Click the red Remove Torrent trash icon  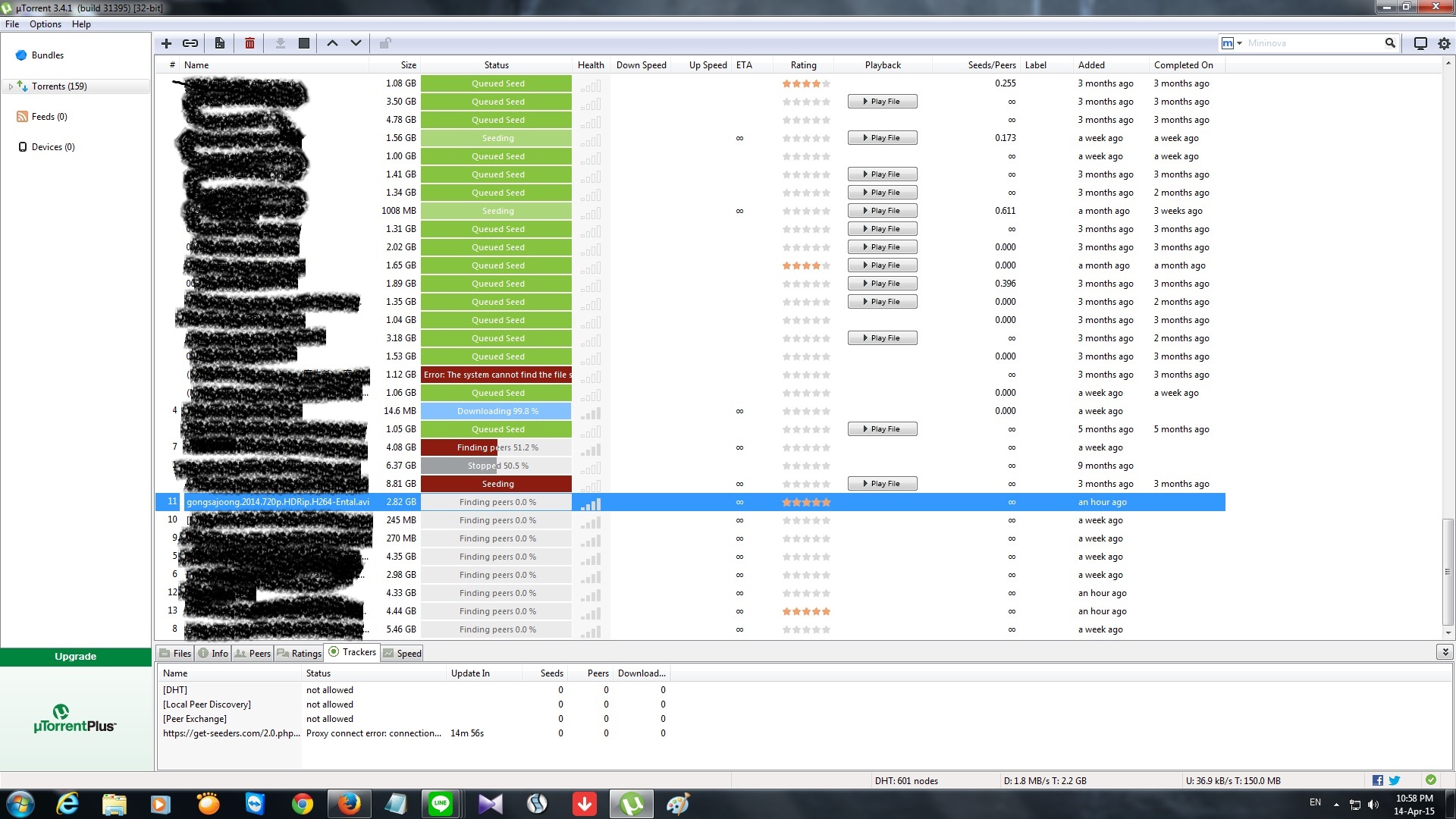tap(249, 43)
